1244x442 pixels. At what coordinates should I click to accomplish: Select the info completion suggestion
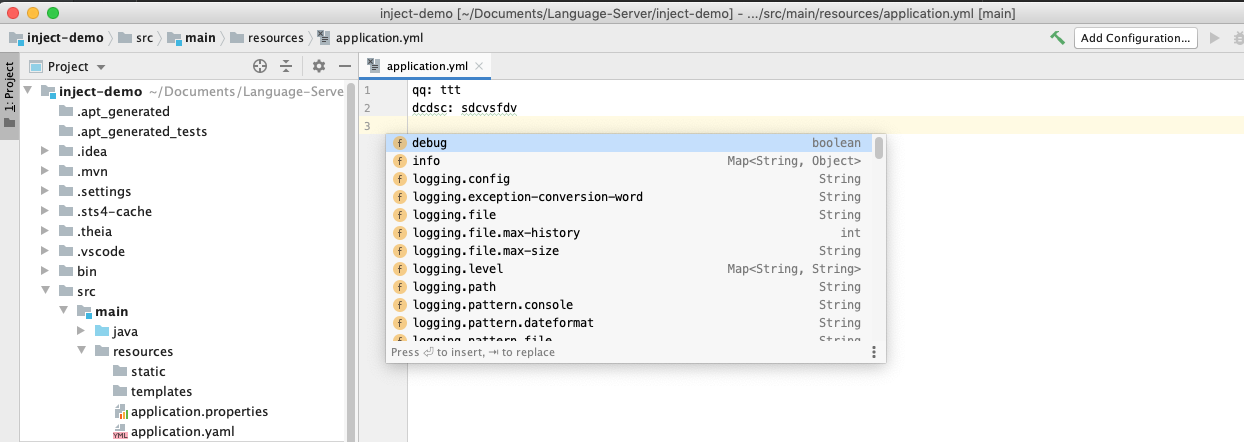[629, 161]
